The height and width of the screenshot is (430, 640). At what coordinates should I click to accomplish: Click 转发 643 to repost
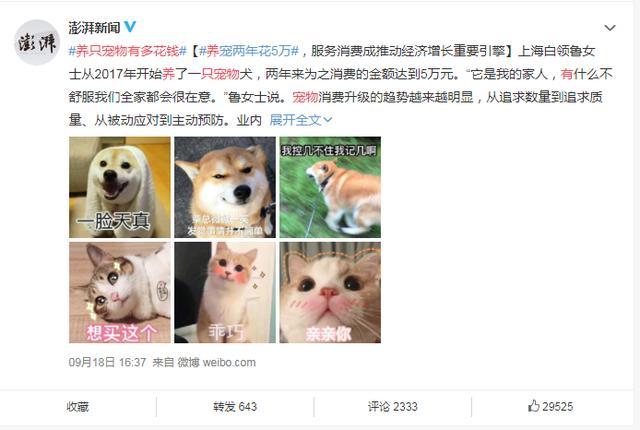(x=235, y=407)
